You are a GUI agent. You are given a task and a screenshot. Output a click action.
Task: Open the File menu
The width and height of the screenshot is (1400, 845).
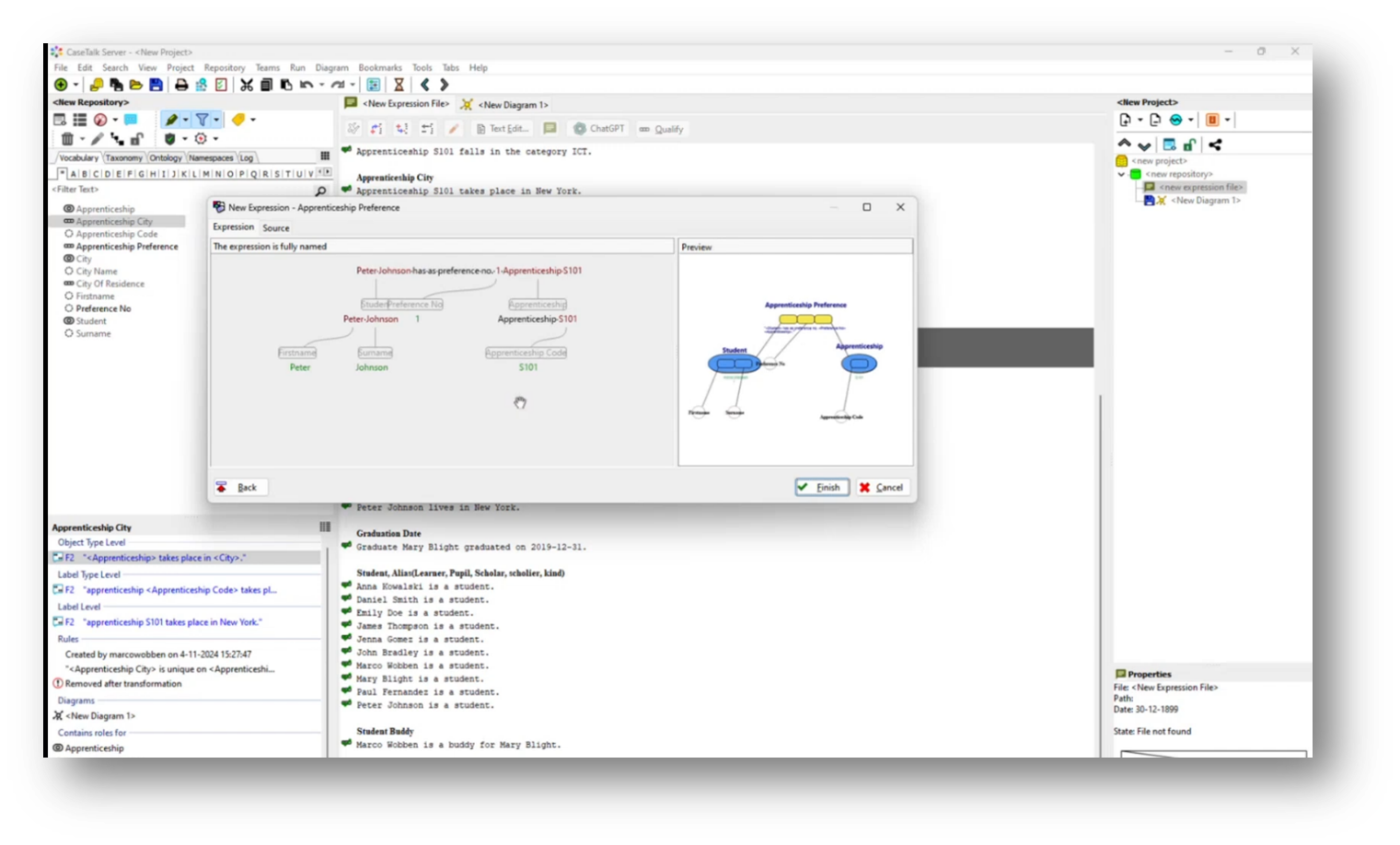coord(61,68)
